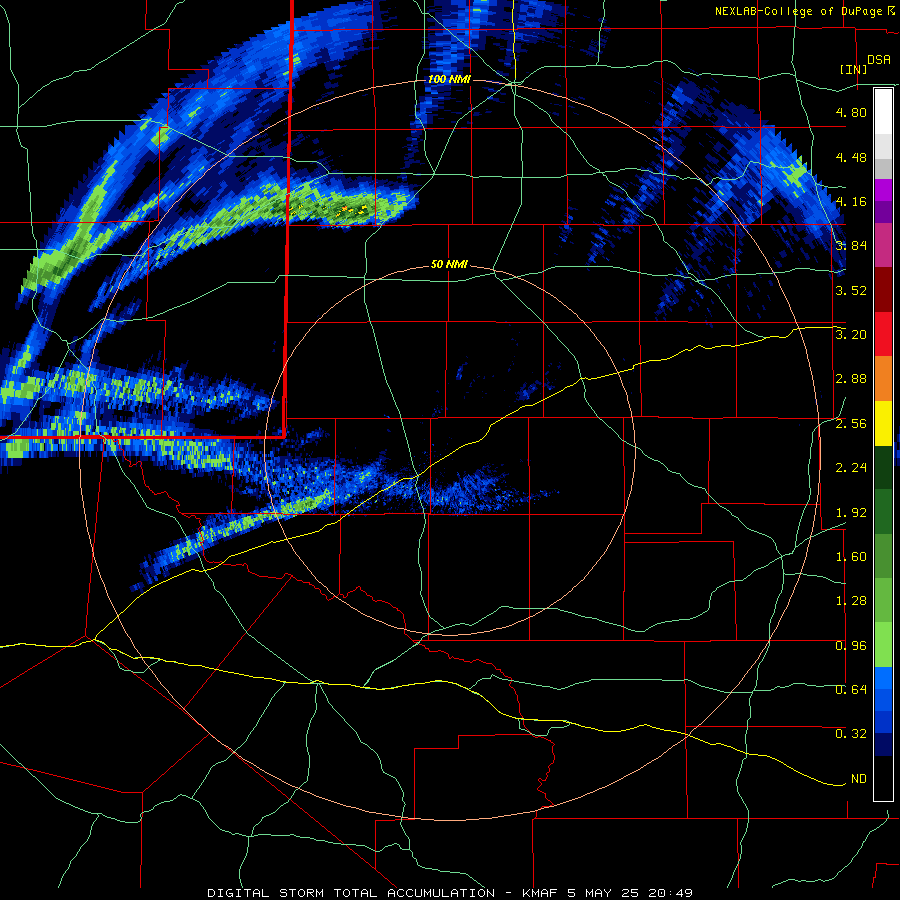Click the 4.16 legend value

click(851, 201)
